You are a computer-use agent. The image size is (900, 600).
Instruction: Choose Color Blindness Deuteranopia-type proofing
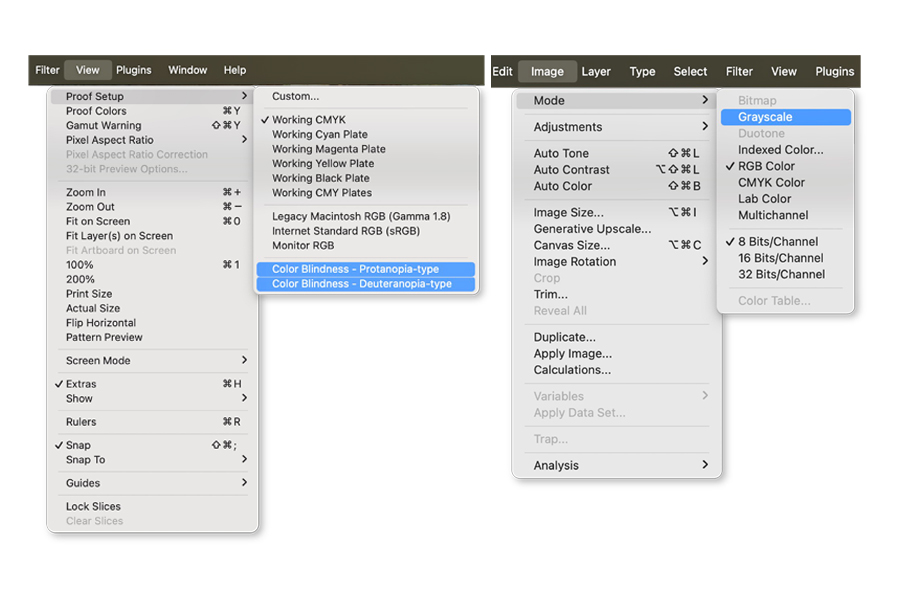(364, 283)
